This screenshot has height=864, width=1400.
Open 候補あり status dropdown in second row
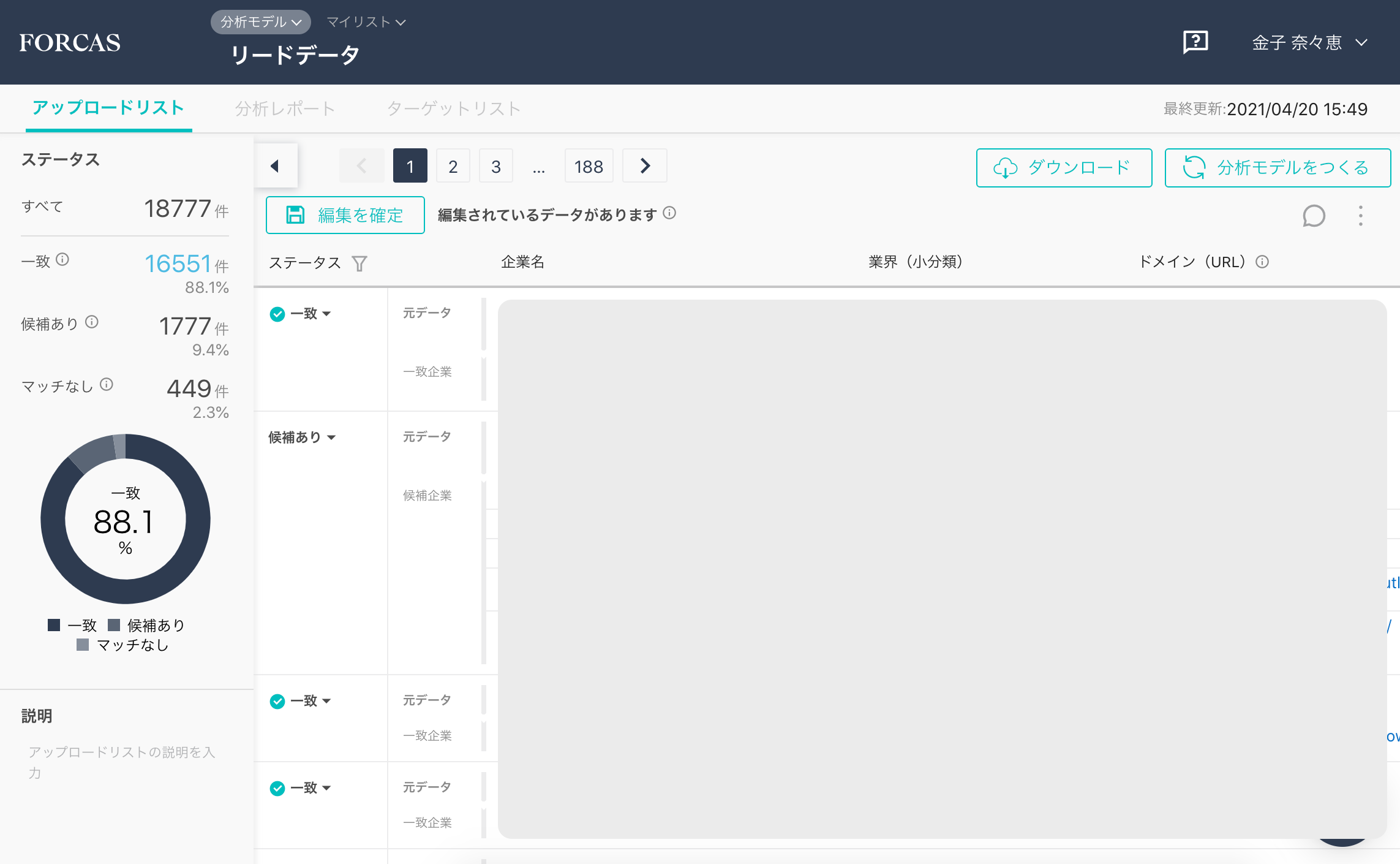302,438
